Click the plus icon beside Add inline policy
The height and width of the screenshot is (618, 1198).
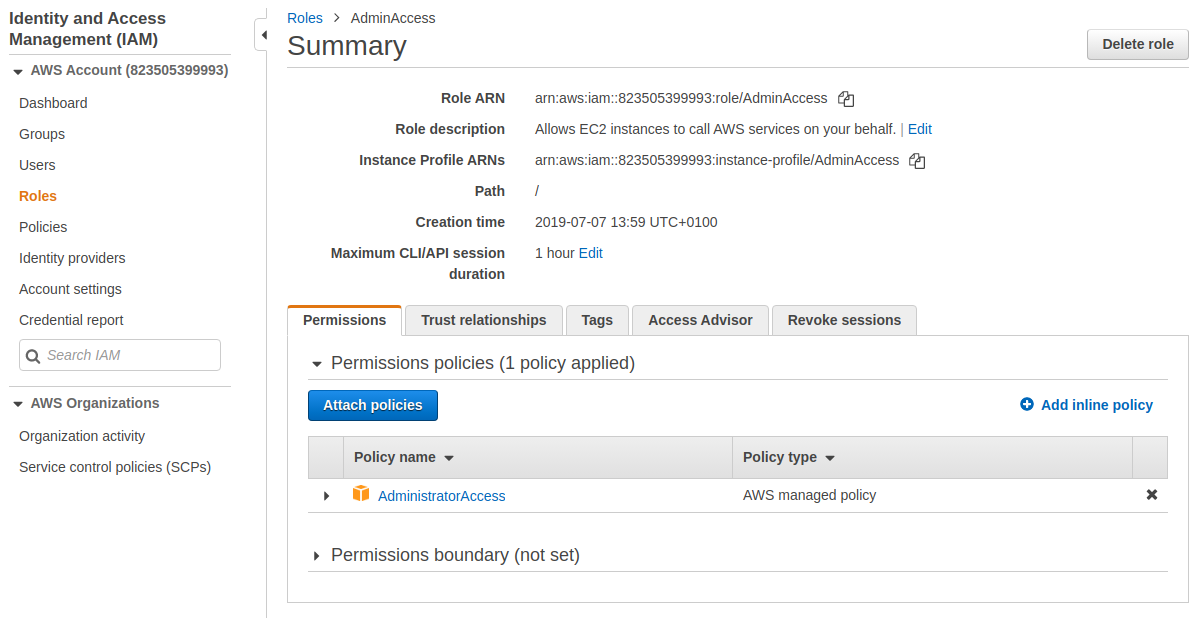(1027, 404)
